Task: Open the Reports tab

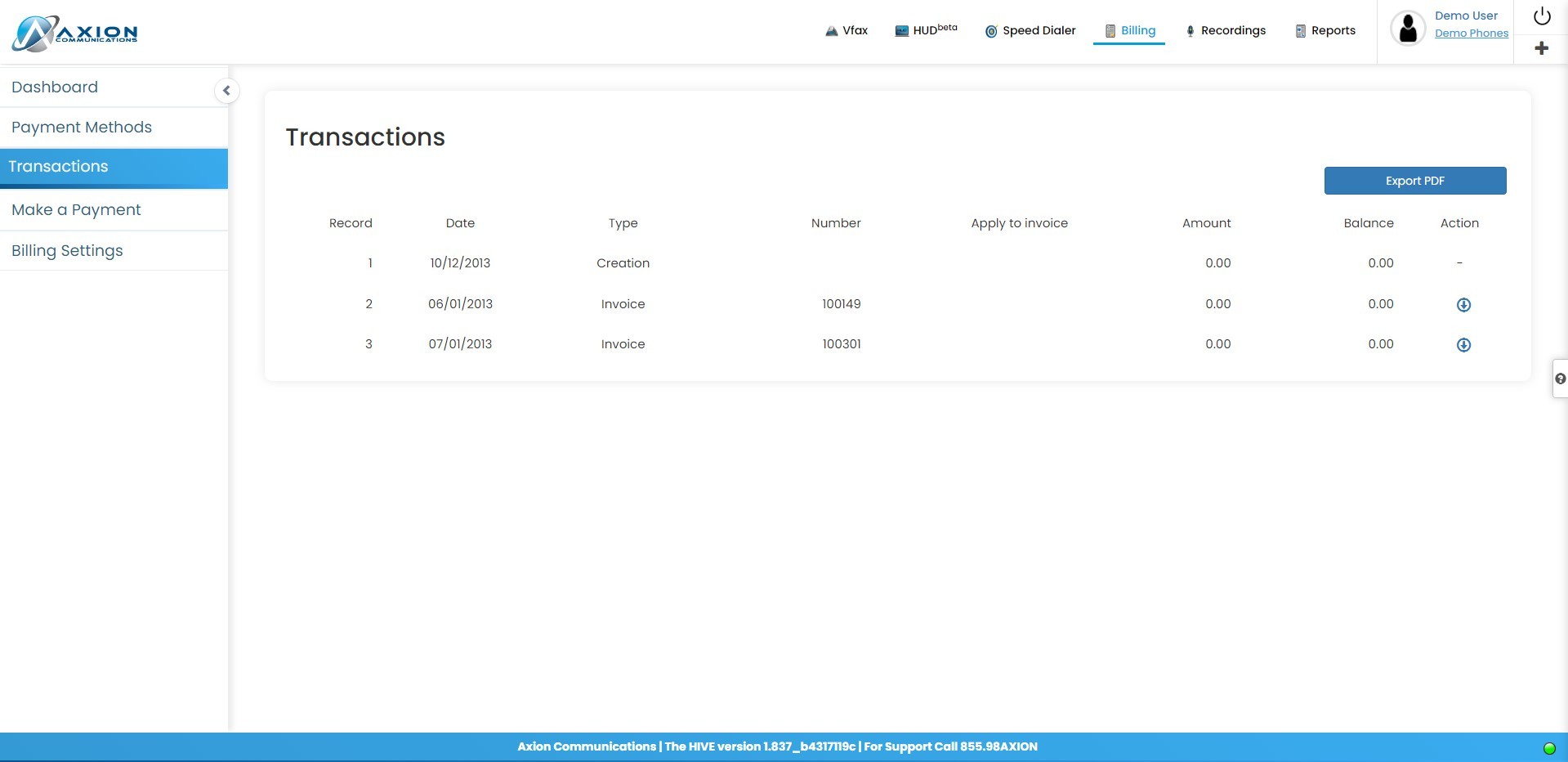Action: pyautogui.click(x=1325, y=31)
